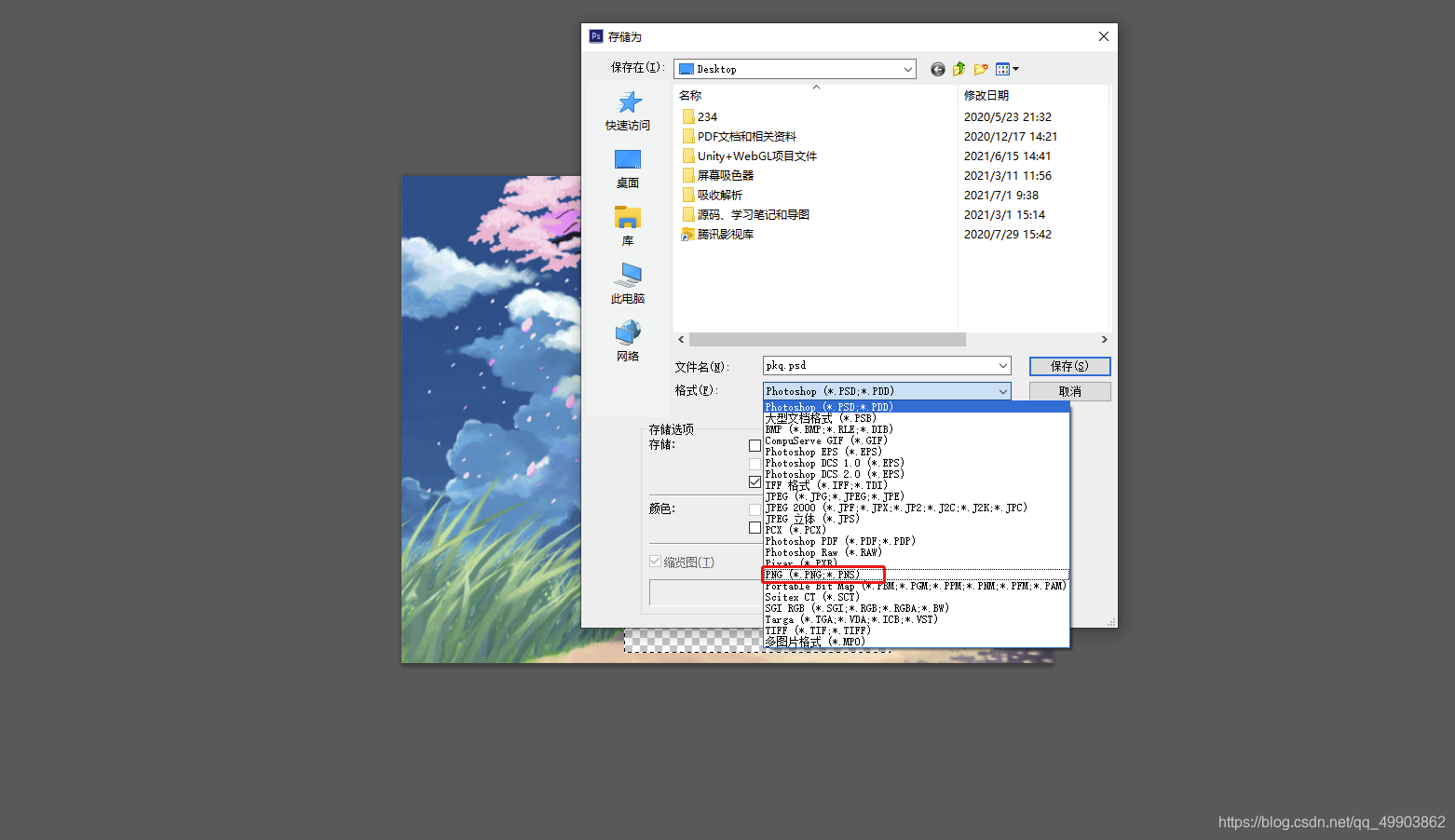1455x840 pixels.
Task: Open 网络 in the places sidebar
Action: pos(628,342)
